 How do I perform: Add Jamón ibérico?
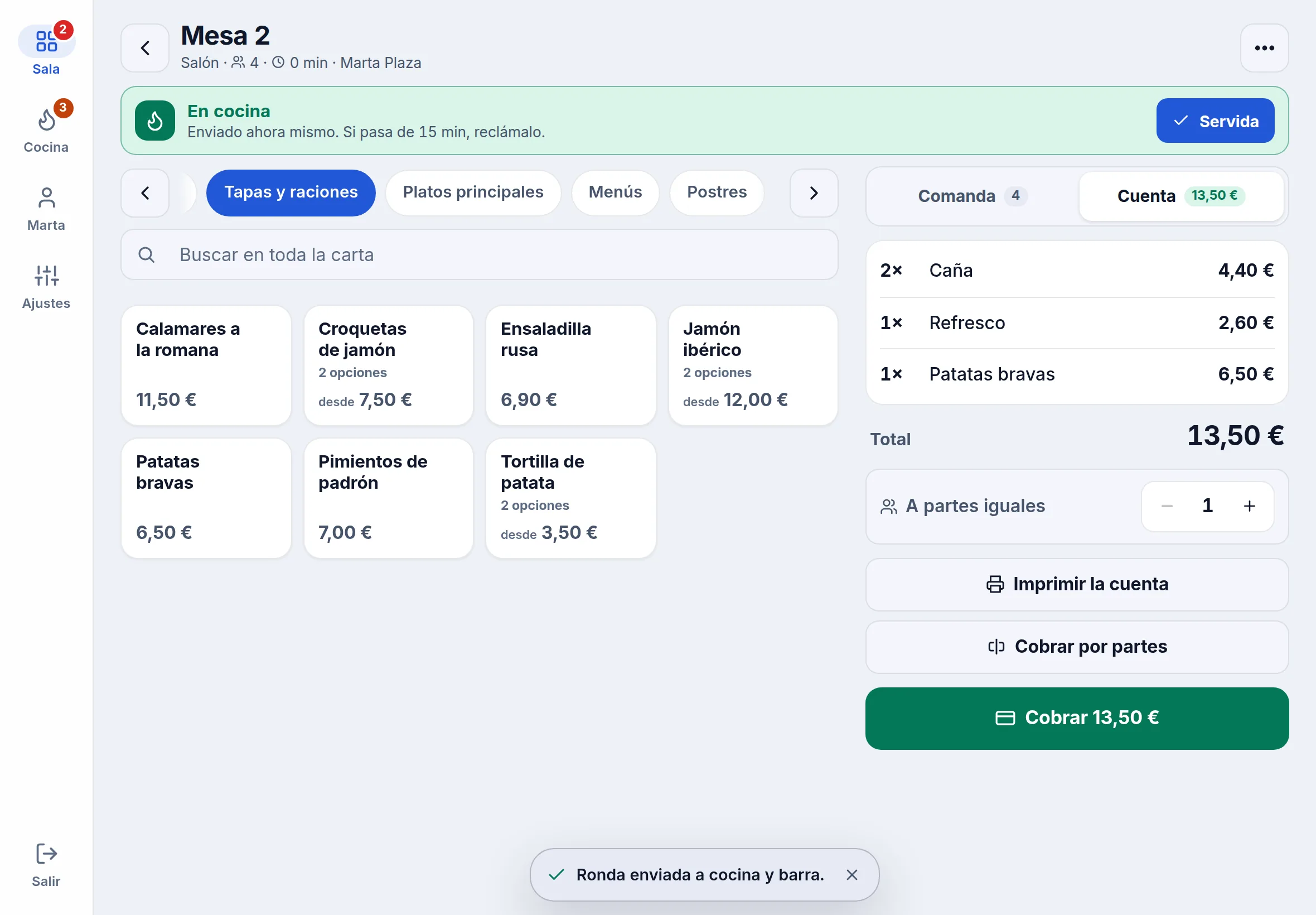[x=753, y=365]
